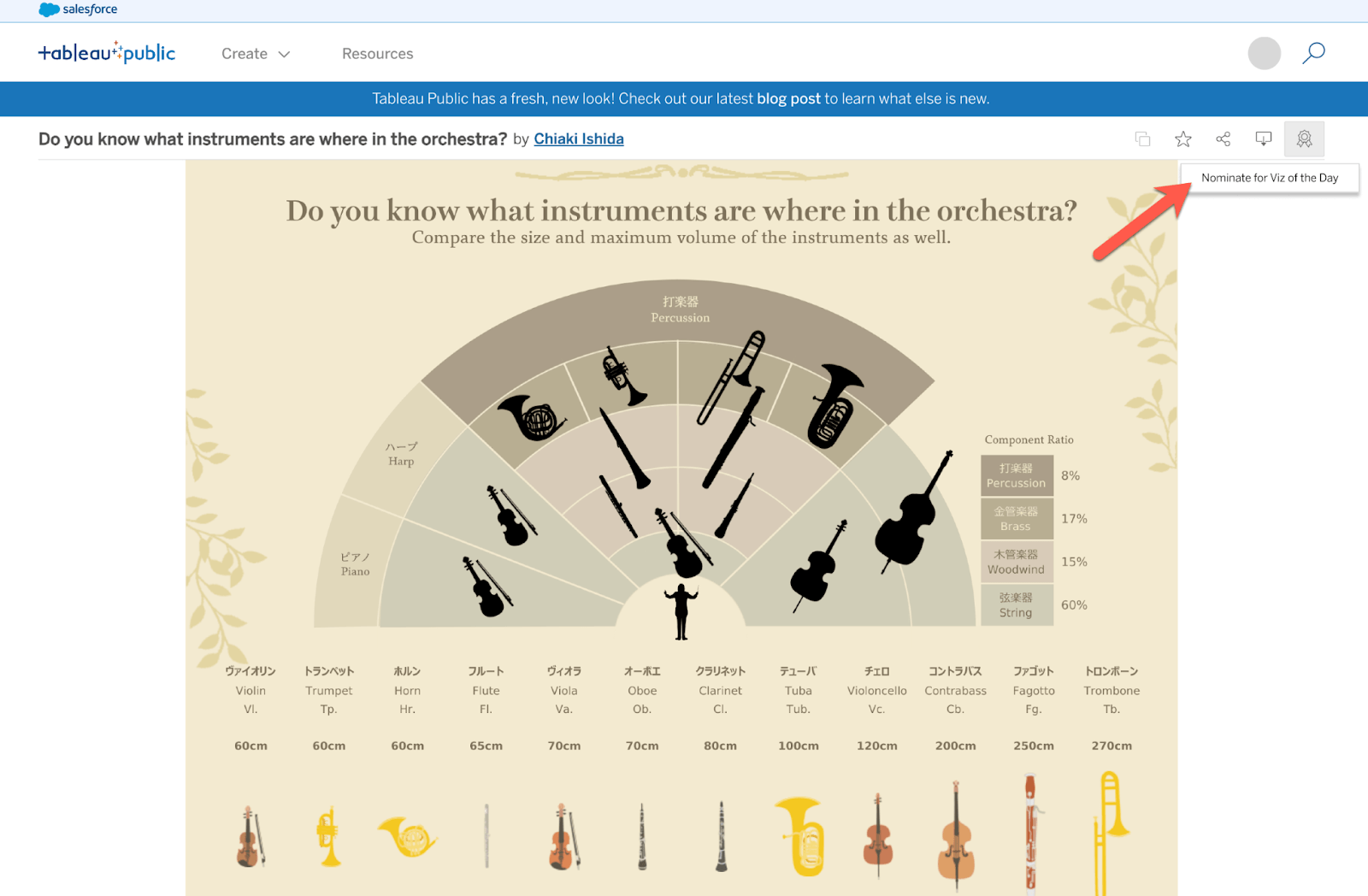Click the Download viz icon
The image size is (1368, 896).
pyautogui.click(x=1264, y=138)
